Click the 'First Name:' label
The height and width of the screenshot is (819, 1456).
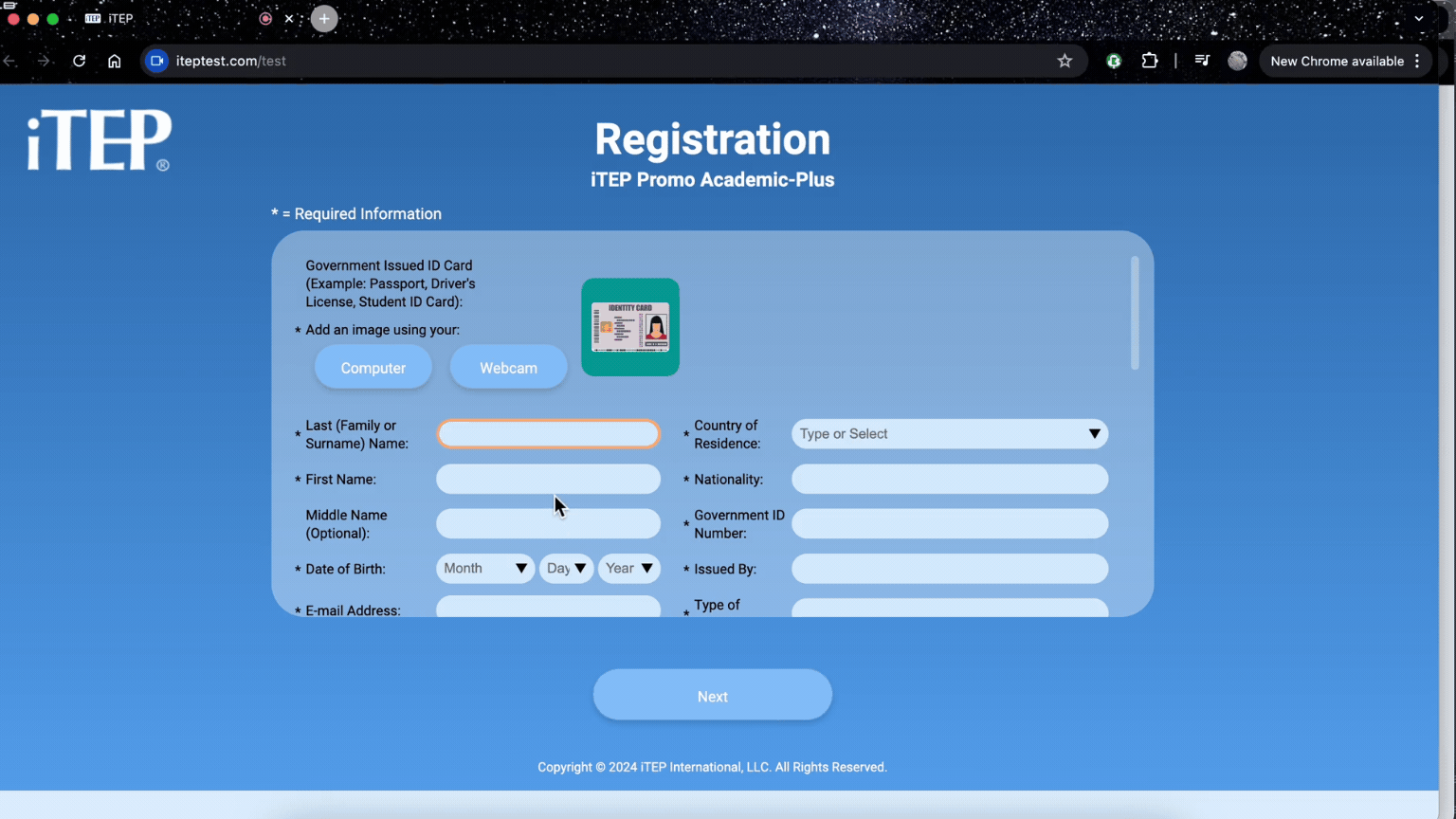click(x=340, y=480)
